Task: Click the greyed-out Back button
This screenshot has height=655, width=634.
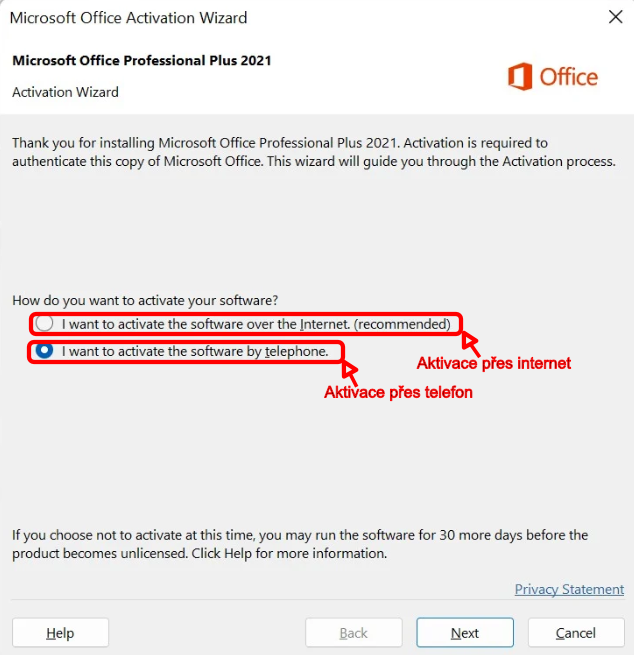Action: coord(353,633)
